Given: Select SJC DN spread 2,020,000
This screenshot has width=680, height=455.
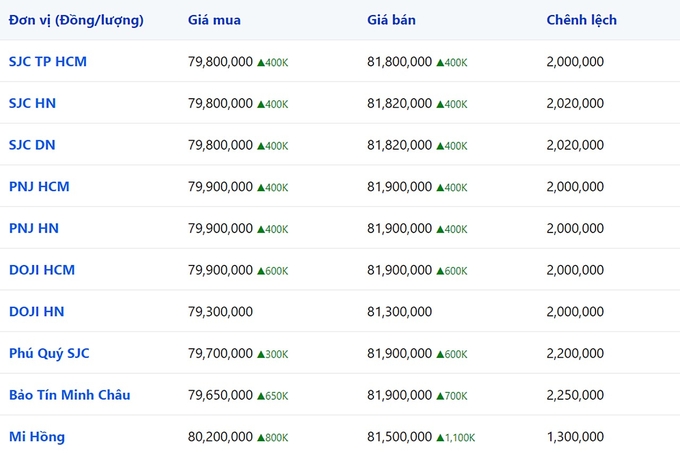Looking at the screenshot, I should click(x=575, y=145).
